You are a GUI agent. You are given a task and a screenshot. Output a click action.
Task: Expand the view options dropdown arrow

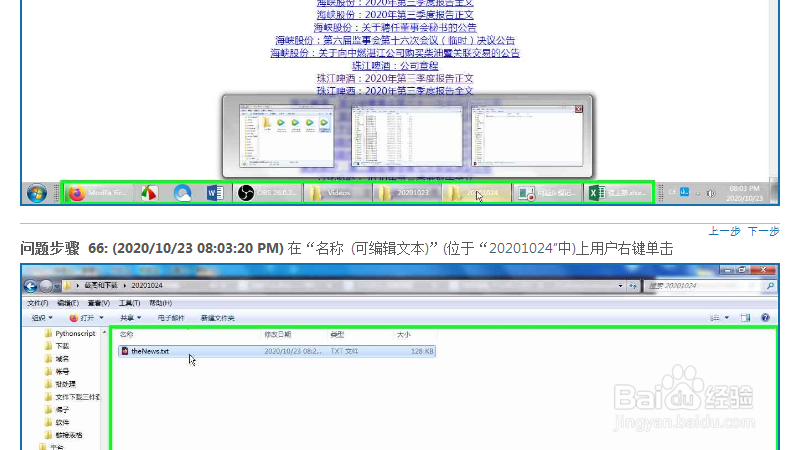[x=727, y=318]
